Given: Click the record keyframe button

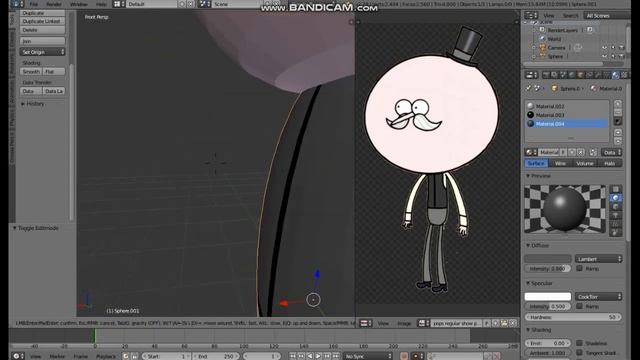Looking at the screenshot, I should (x=403, y=356).
